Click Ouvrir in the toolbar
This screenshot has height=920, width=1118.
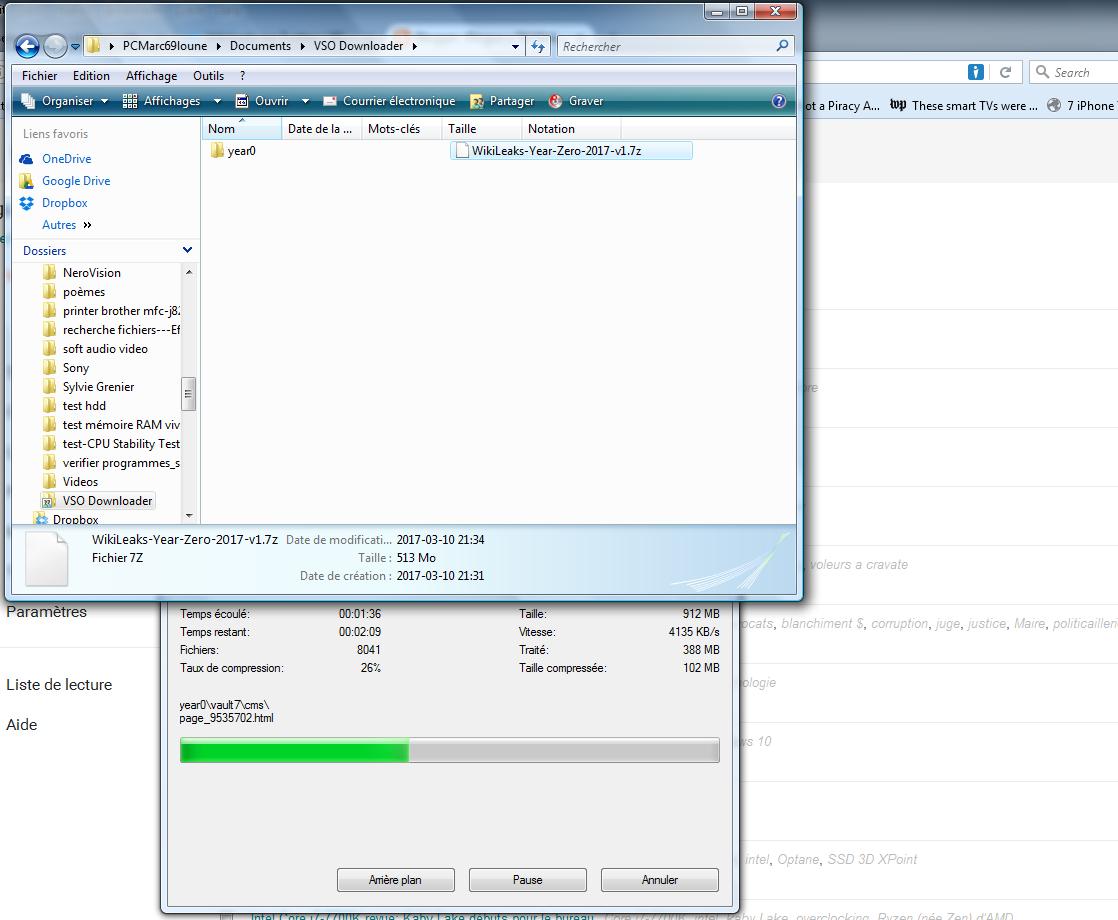tap(264, 101)
